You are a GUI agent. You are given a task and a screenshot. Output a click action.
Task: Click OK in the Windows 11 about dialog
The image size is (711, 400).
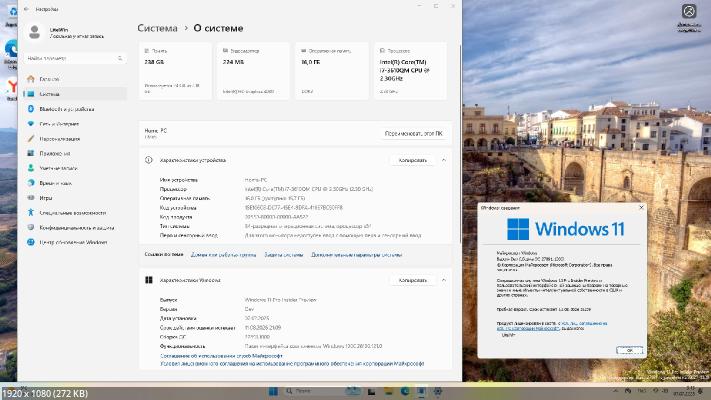pos(629,350)
